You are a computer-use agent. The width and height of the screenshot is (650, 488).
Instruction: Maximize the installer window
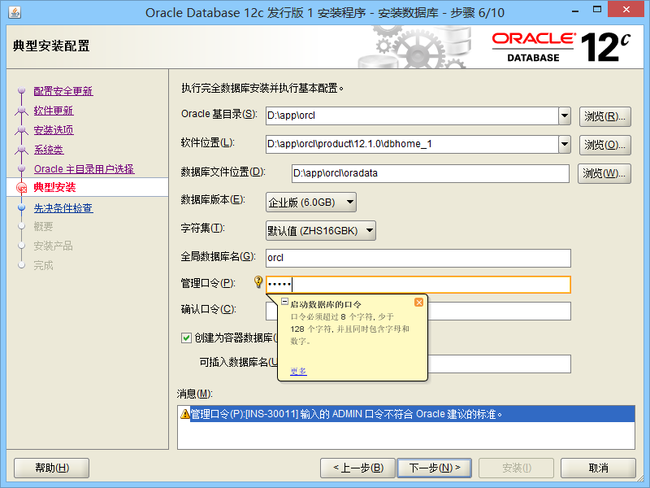(597, 10)
